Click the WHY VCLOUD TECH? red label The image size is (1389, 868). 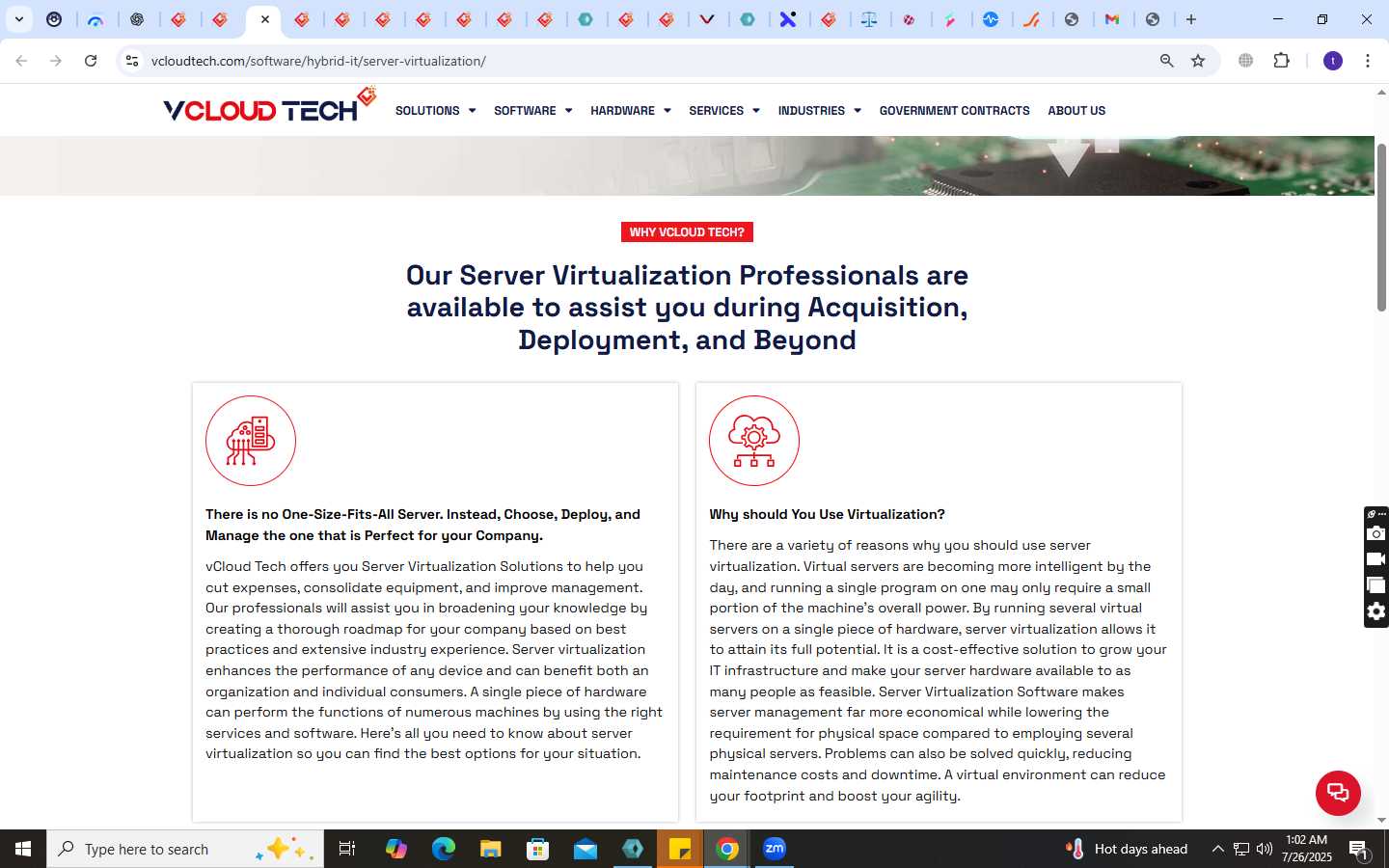coord(687,232)
